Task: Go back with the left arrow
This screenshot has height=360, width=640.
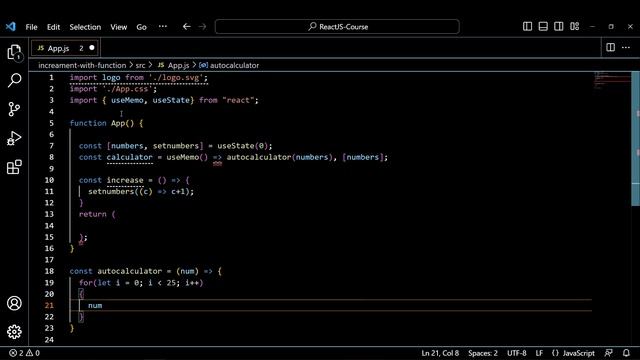Action: (x=187, y=27)
